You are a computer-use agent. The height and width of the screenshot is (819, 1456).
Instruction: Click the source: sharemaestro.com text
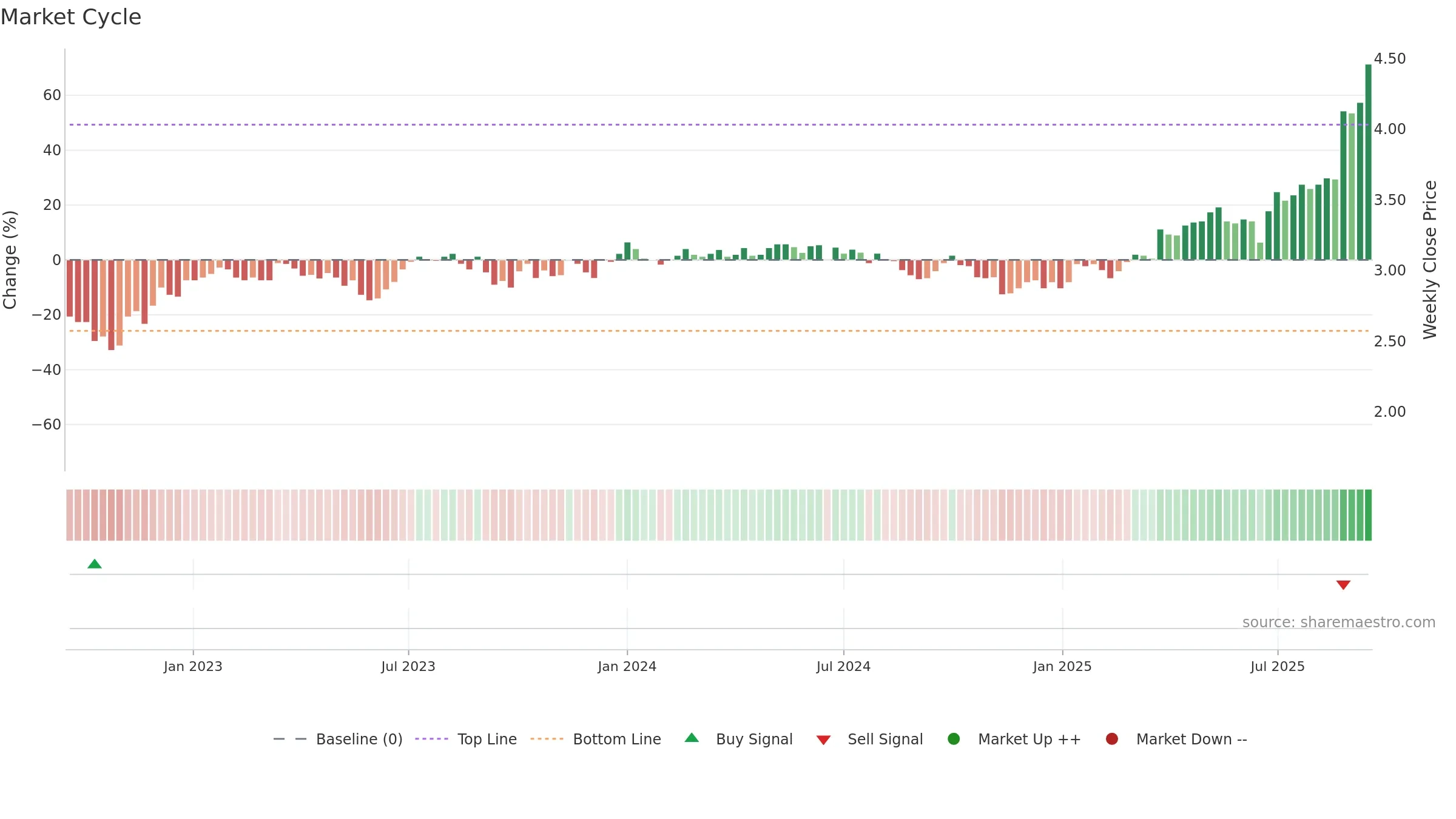1339,622
